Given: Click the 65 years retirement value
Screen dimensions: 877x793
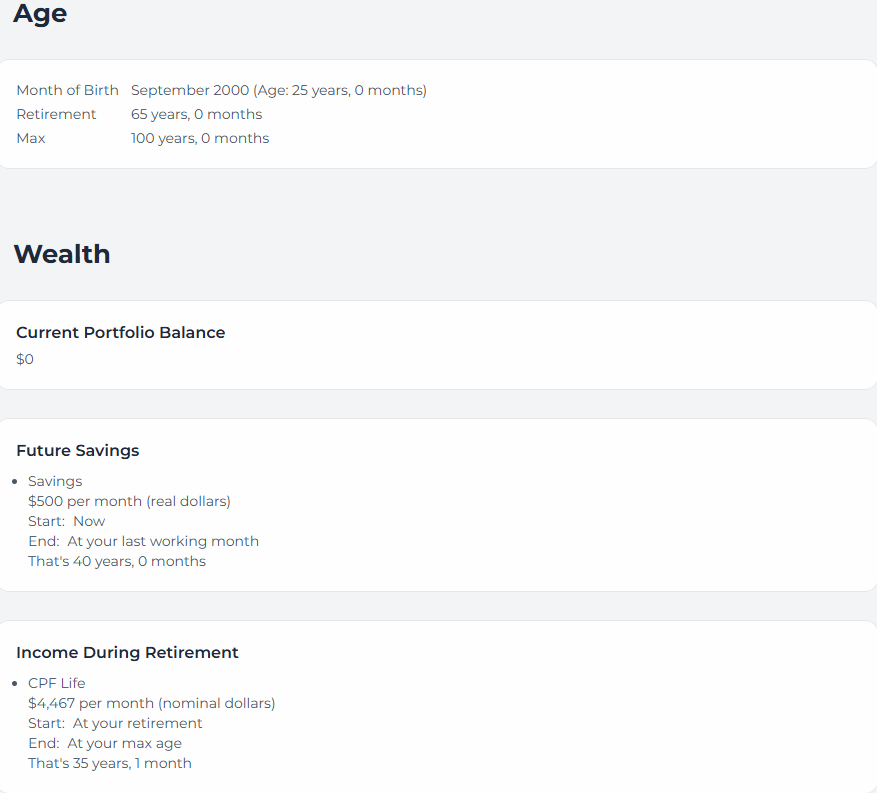Looking at the screenshot, I should pos(196,114).
